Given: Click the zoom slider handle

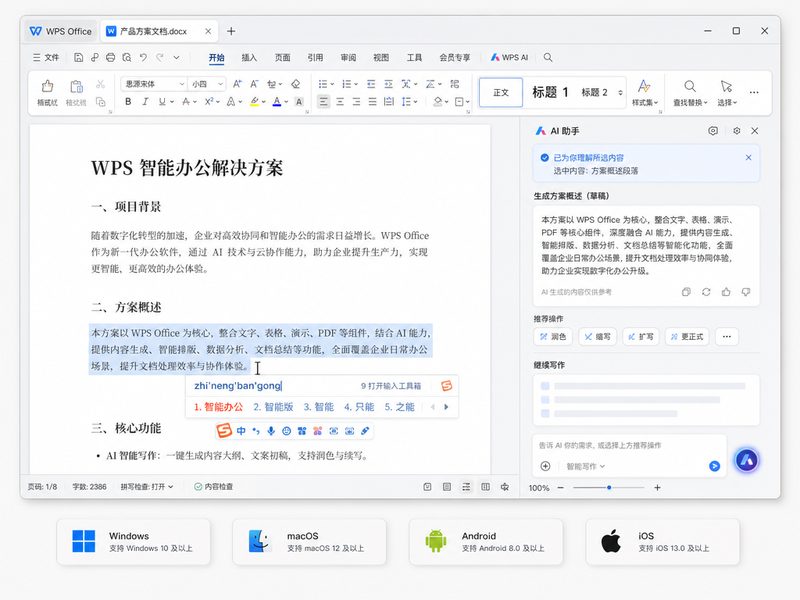Looking at the screenshot, I should 609,488.
